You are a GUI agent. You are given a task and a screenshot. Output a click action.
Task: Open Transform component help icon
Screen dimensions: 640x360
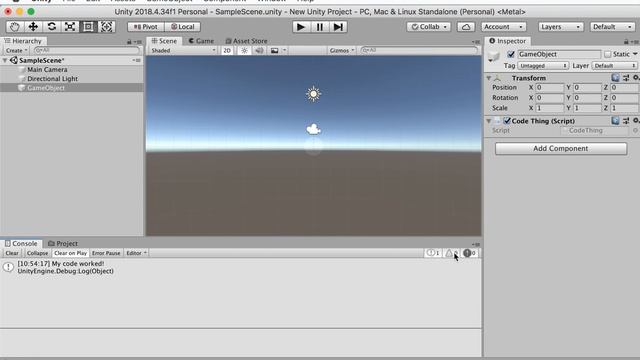tap(615, 78)
